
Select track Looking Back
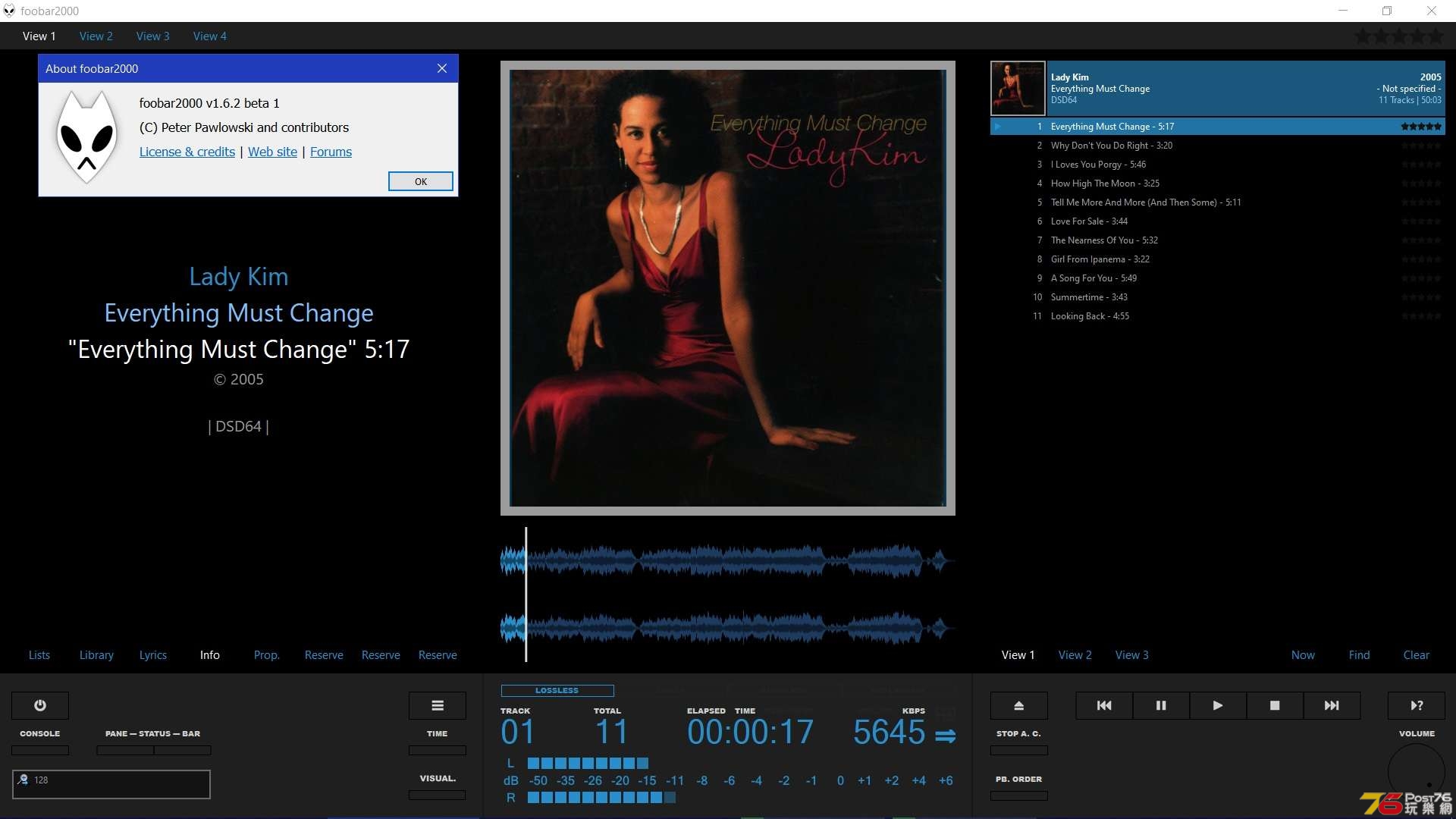pos(1217,316)
